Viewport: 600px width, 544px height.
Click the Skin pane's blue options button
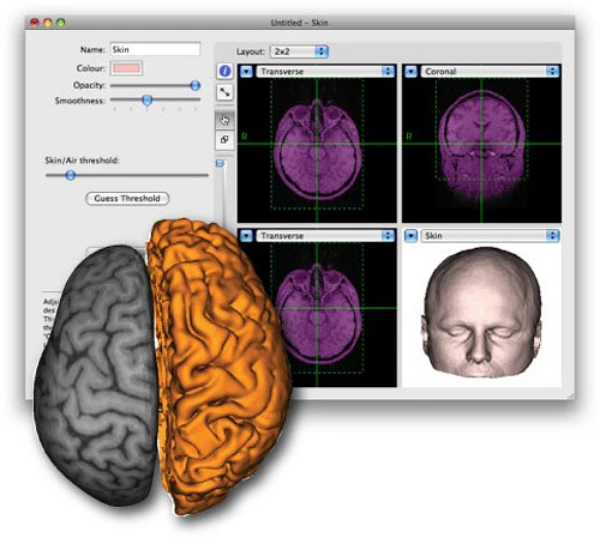(x=410, y=236)
